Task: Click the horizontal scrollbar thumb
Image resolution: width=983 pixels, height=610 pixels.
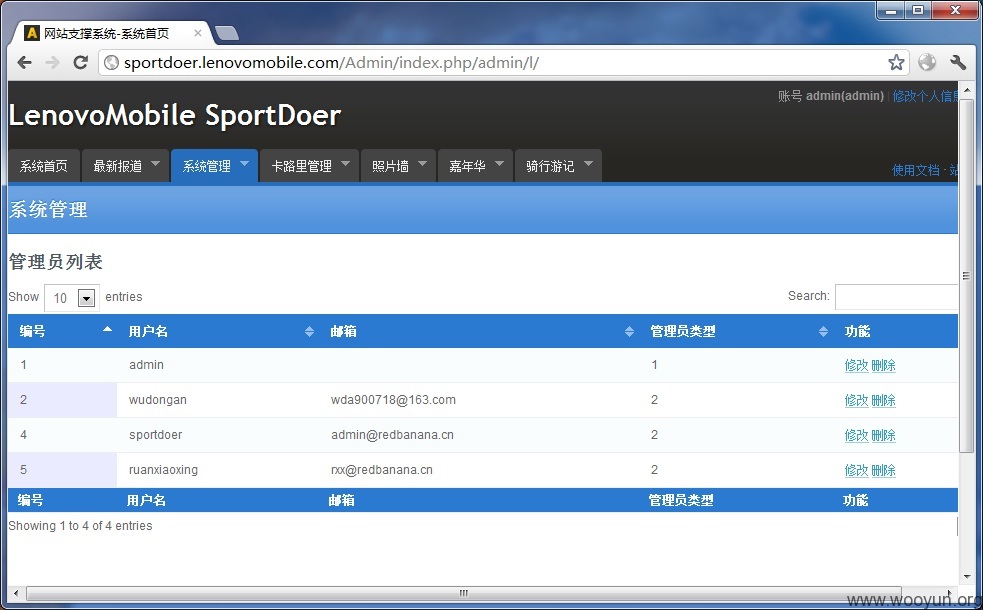Action: pos(463,593)
